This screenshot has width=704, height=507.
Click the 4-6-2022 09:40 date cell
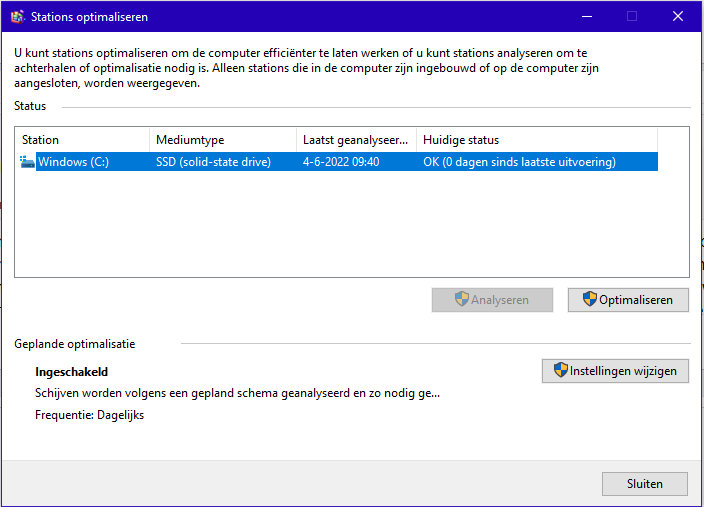(x=341, y=162)
